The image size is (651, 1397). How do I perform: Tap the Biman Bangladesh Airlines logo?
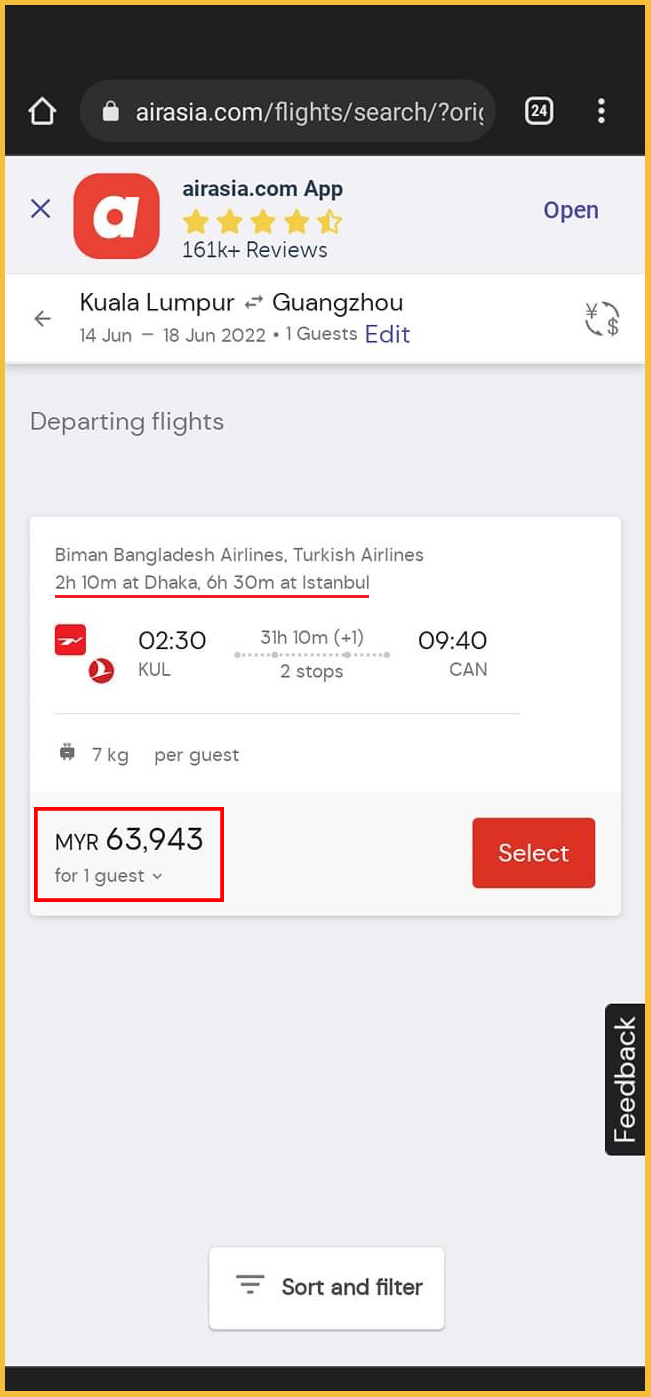(x=70, y=640)
